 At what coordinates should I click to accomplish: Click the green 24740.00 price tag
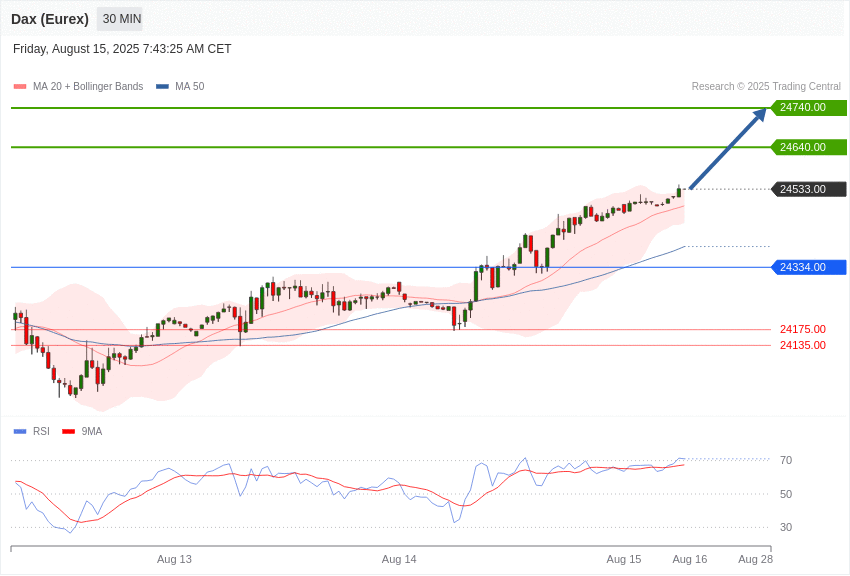point(809,107)
